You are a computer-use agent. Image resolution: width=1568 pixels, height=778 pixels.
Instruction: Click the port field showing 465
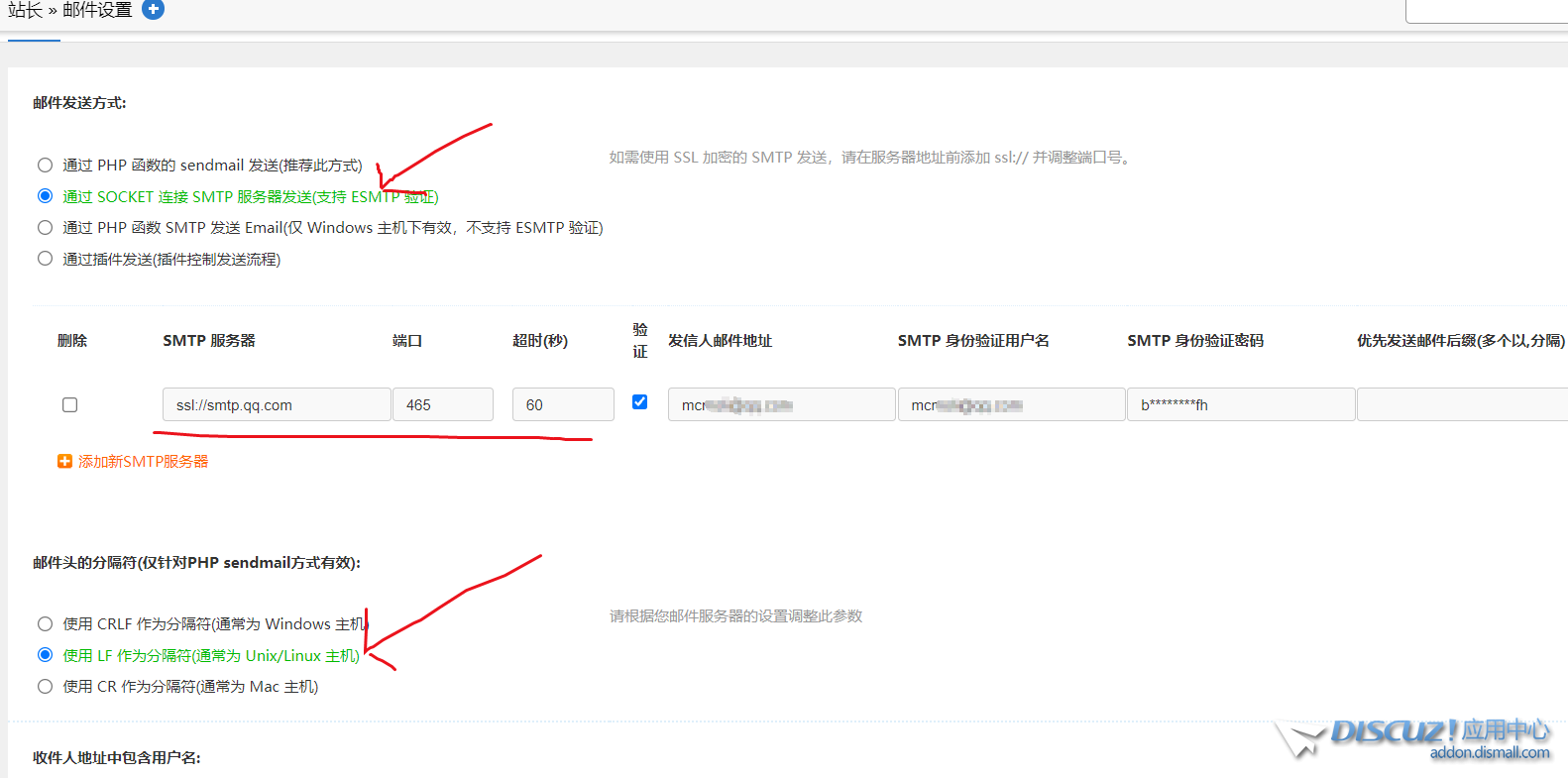[442, 404]
